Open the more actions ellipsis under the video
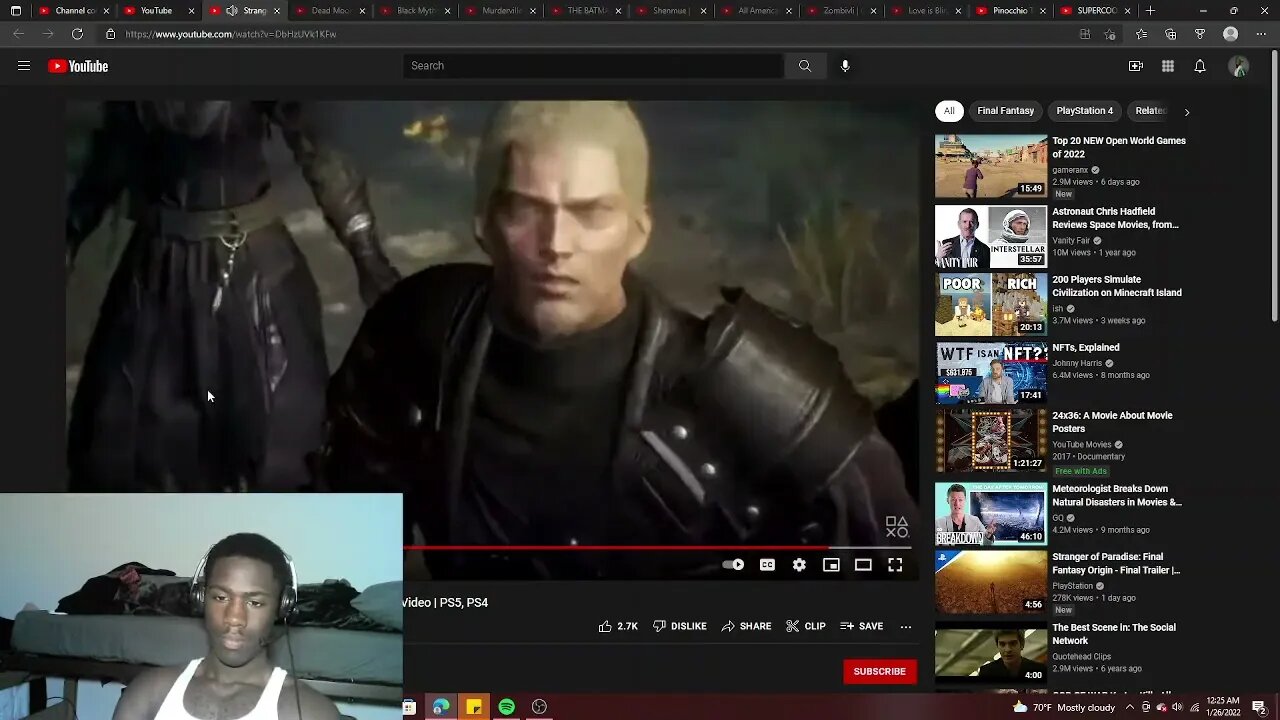The image size is (1280, 720). click(x=906, y=627)
